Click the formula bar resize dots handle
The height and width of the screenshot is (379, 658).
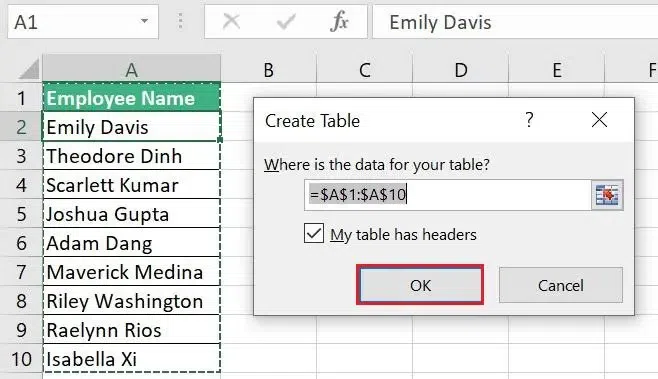click(180, 21)
